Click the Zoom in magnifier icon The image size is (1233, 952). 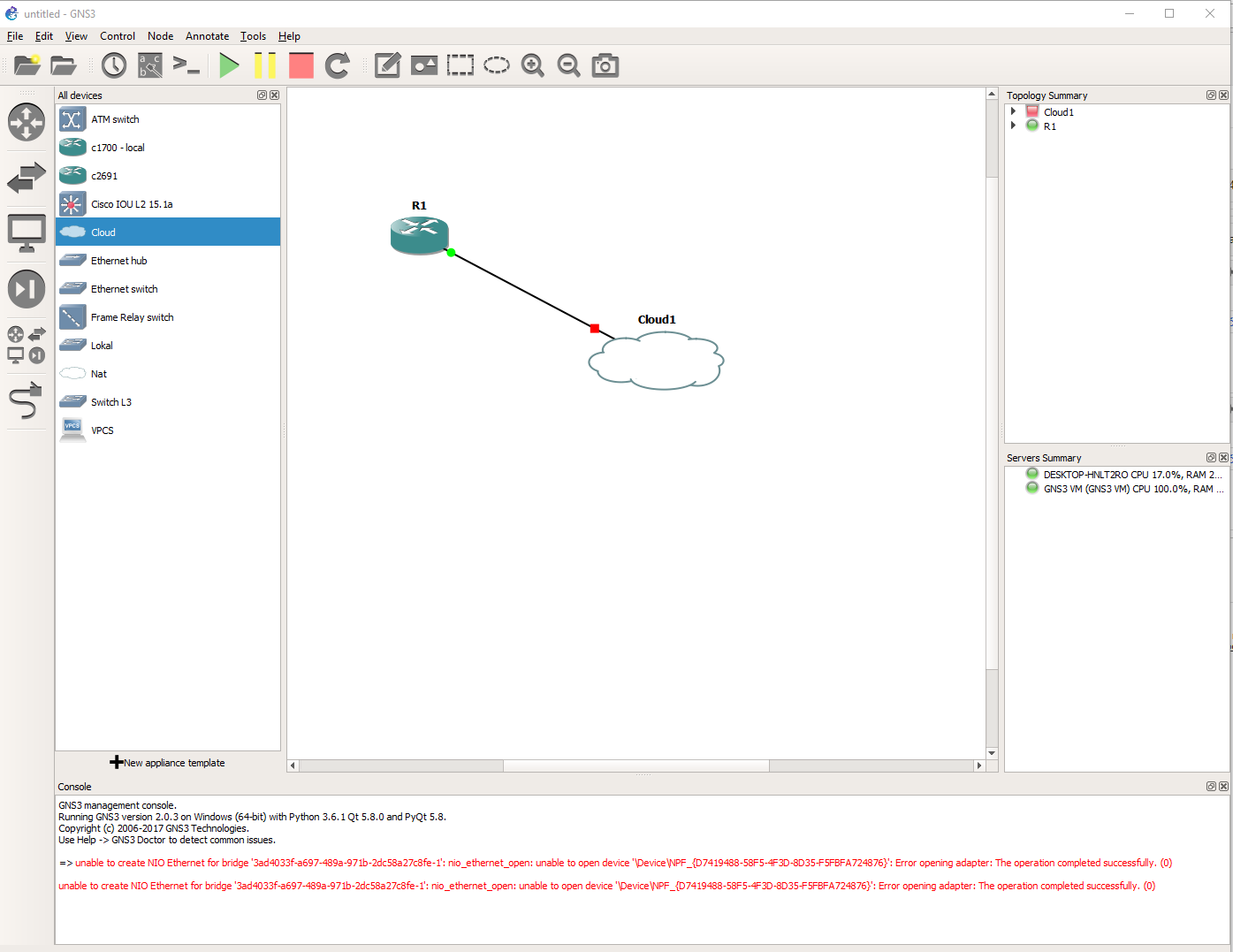[x=533, y=65]
